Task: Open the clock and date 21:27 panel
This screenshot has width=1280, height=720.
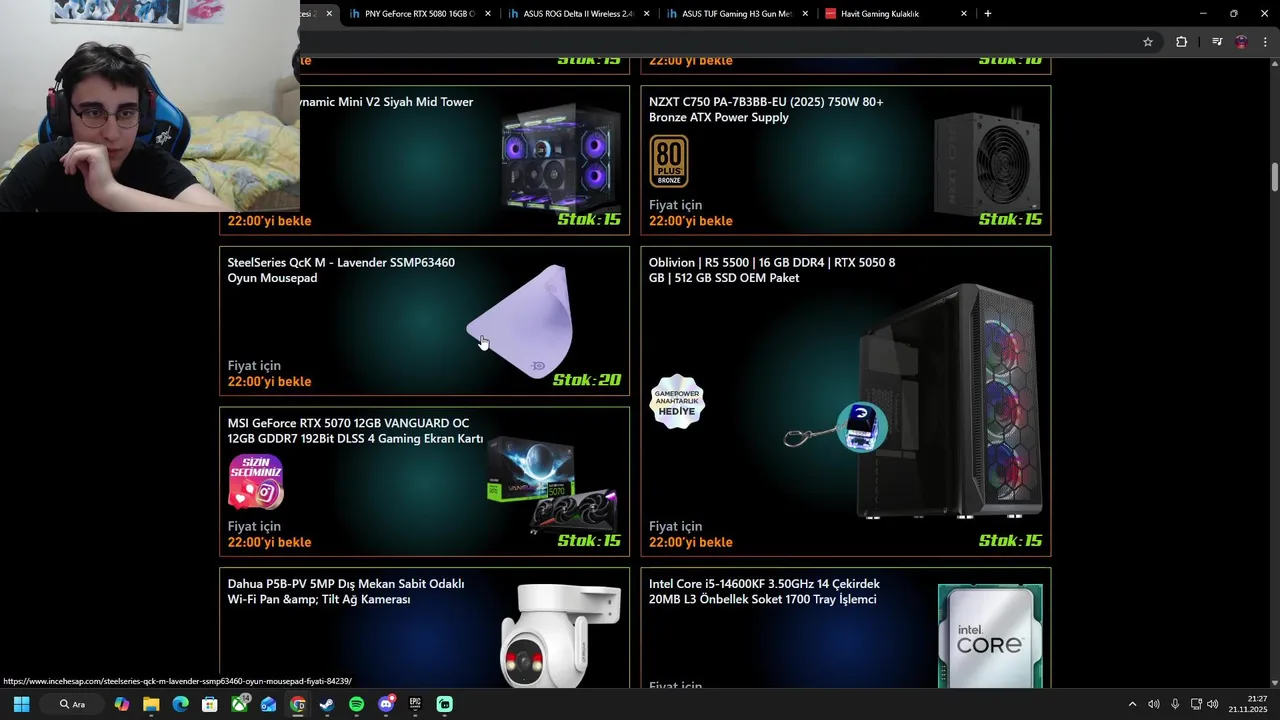Action: (1248, 704)
